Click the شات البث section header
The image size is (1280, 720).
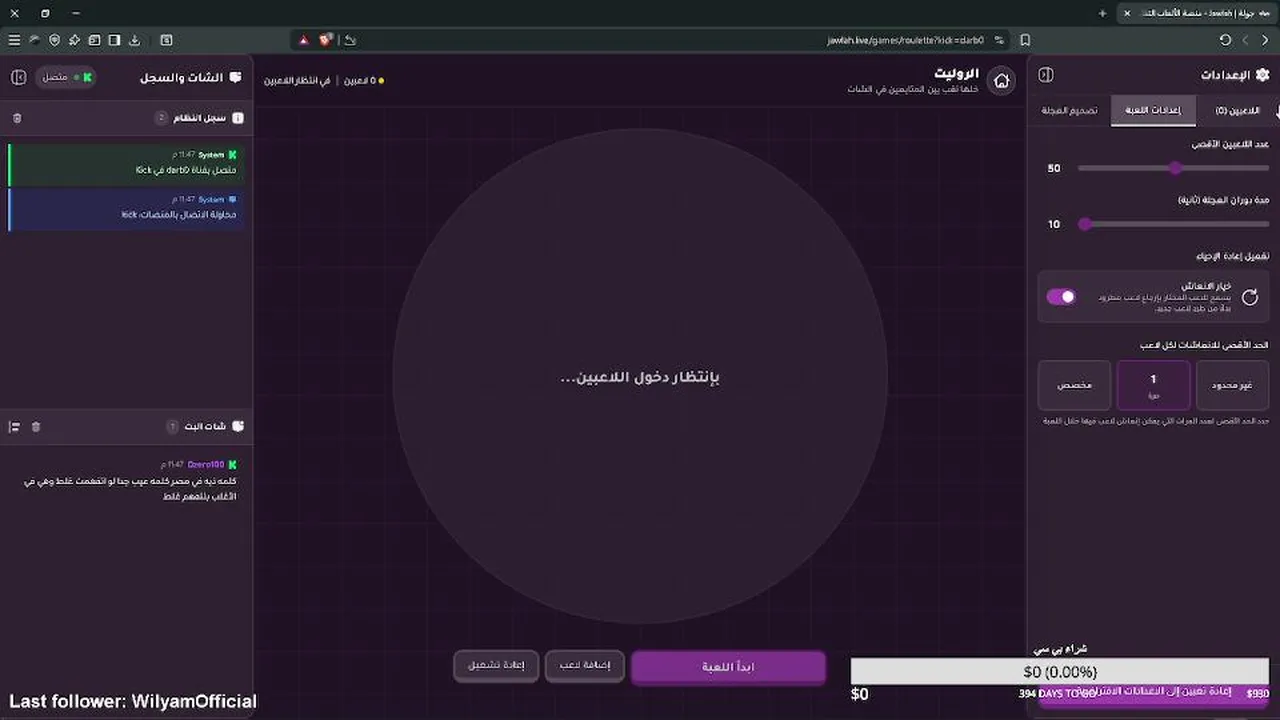click(x=125, y=427)
